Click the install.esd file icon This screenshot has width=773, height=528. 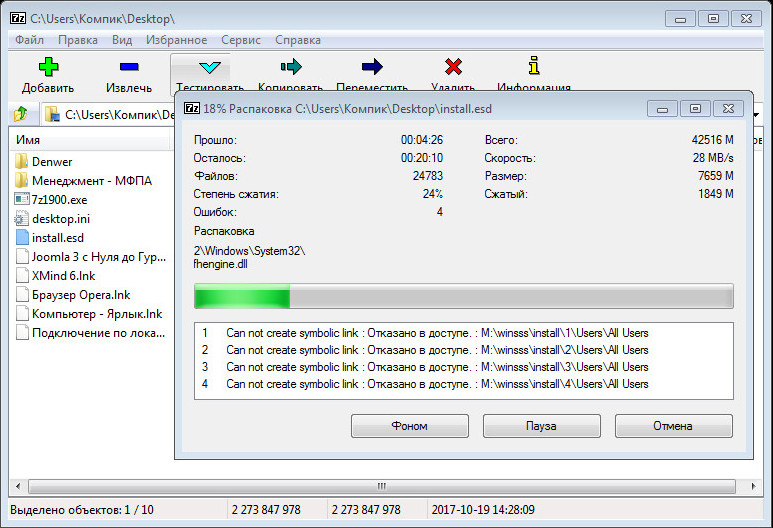click(x=22, y=237)
